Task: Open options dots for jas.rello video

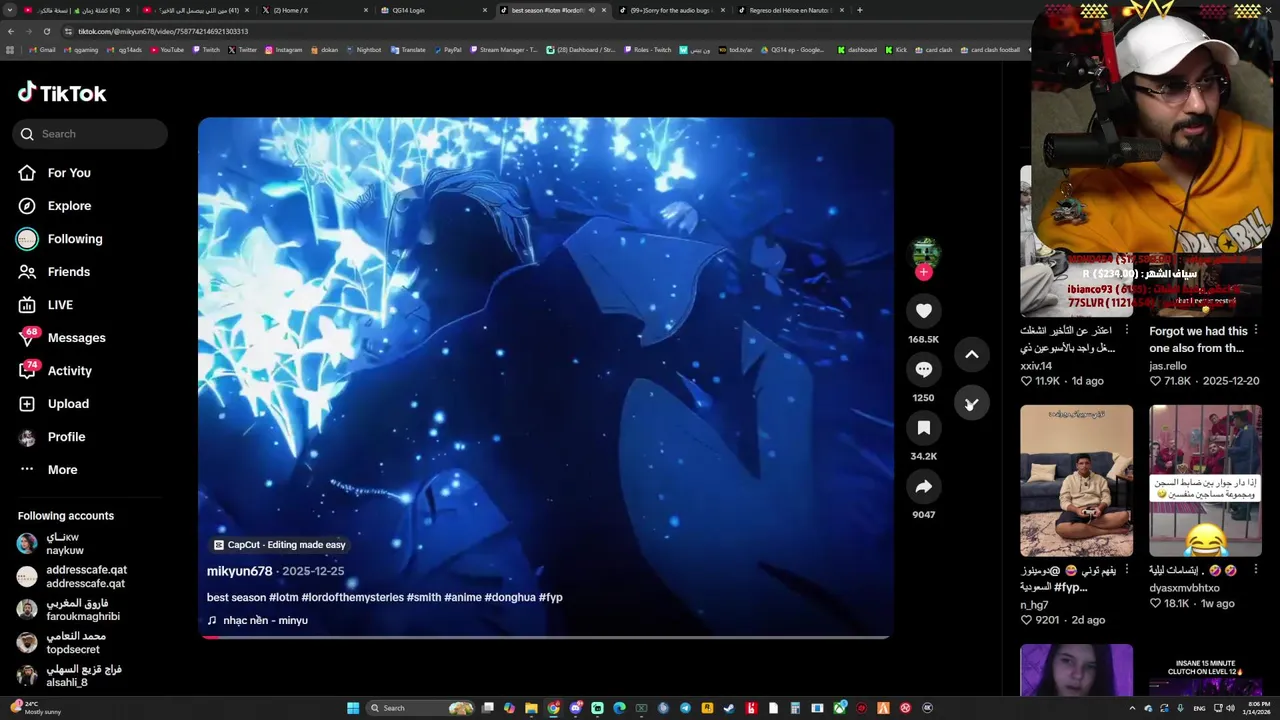Action: (x=1256, y=330)
